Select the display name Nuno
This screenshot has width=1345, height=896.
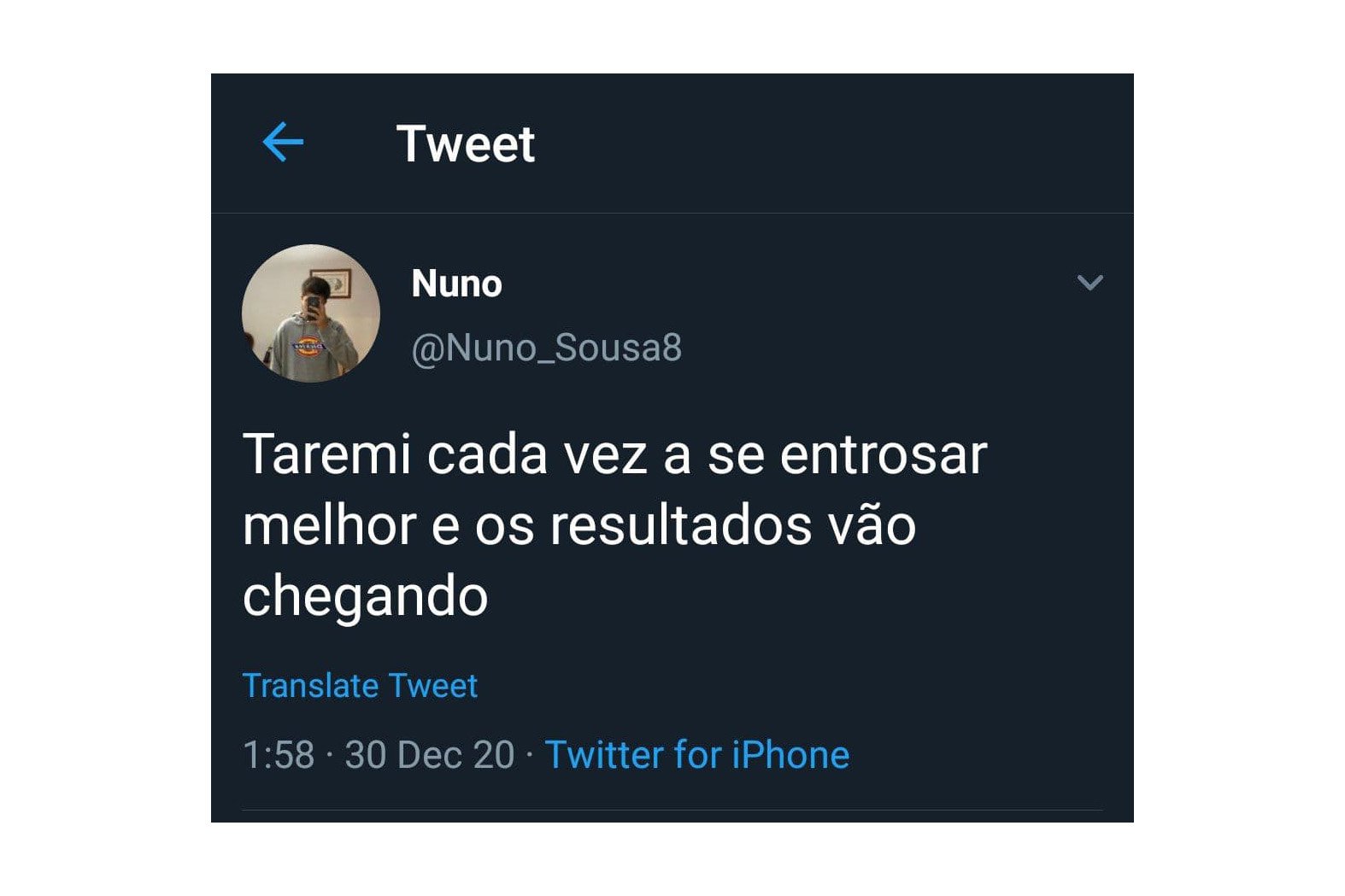point(456,284)
